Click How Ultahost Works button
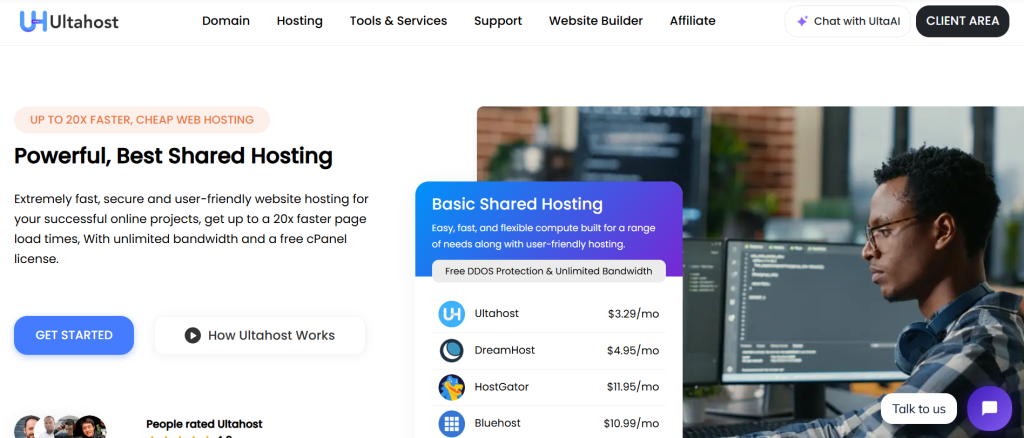This screenshot has width=1024, height=438. tap(260, 336)
